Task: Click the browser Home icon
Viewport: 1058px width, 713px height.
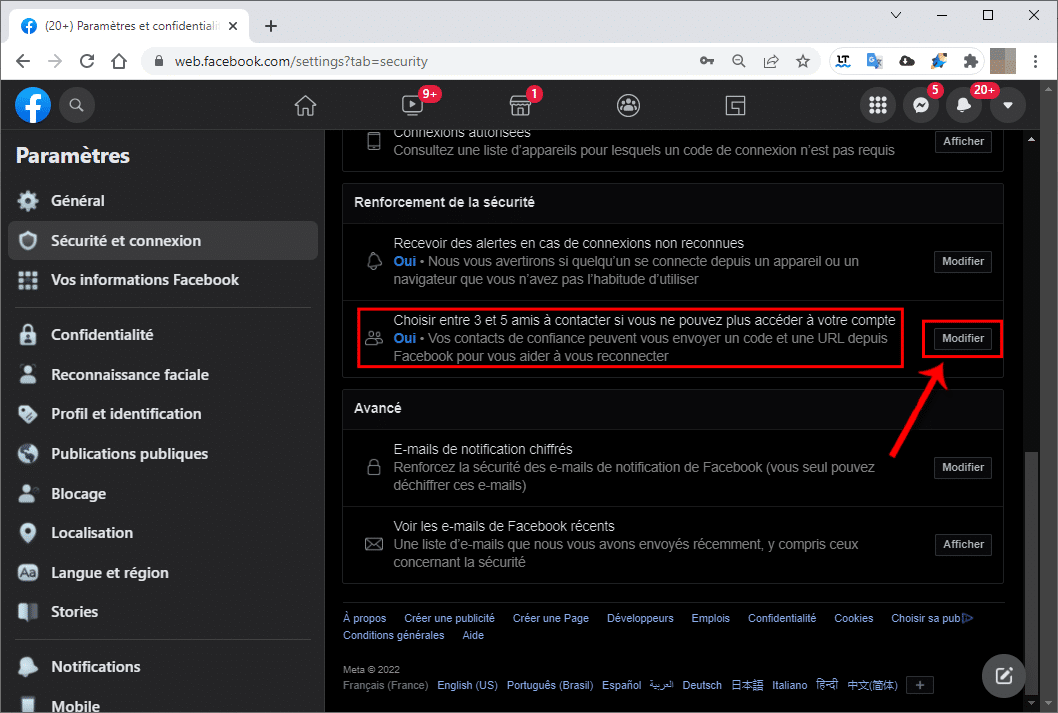Action: pyautogui.click(x=119, y=61)
